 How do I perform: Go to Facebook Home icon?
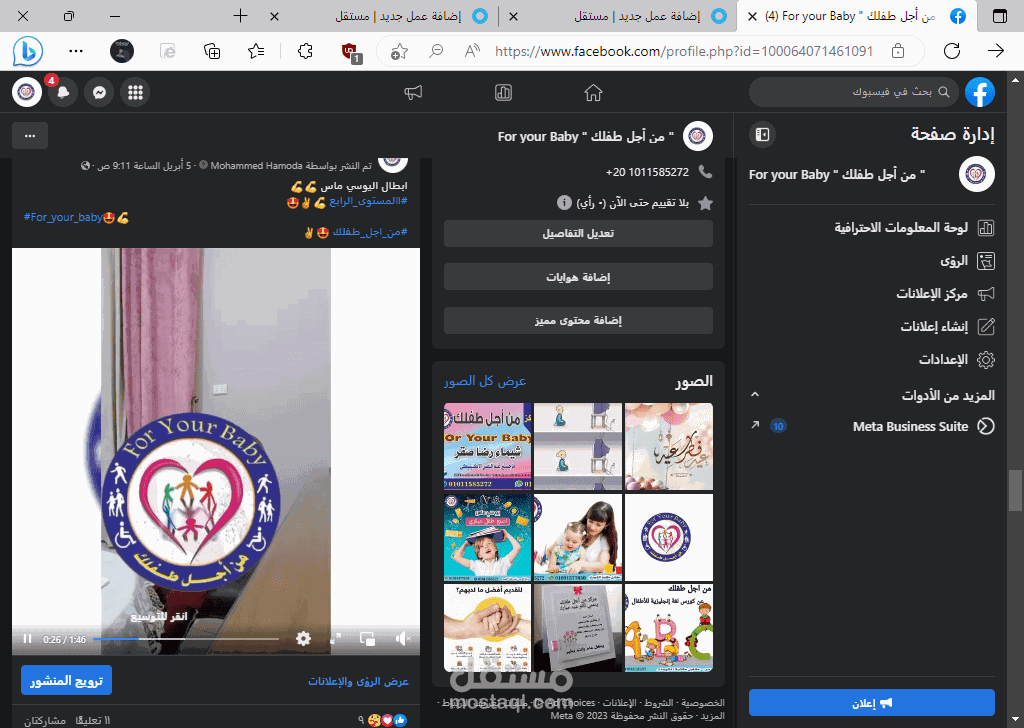tap(593, 93)
